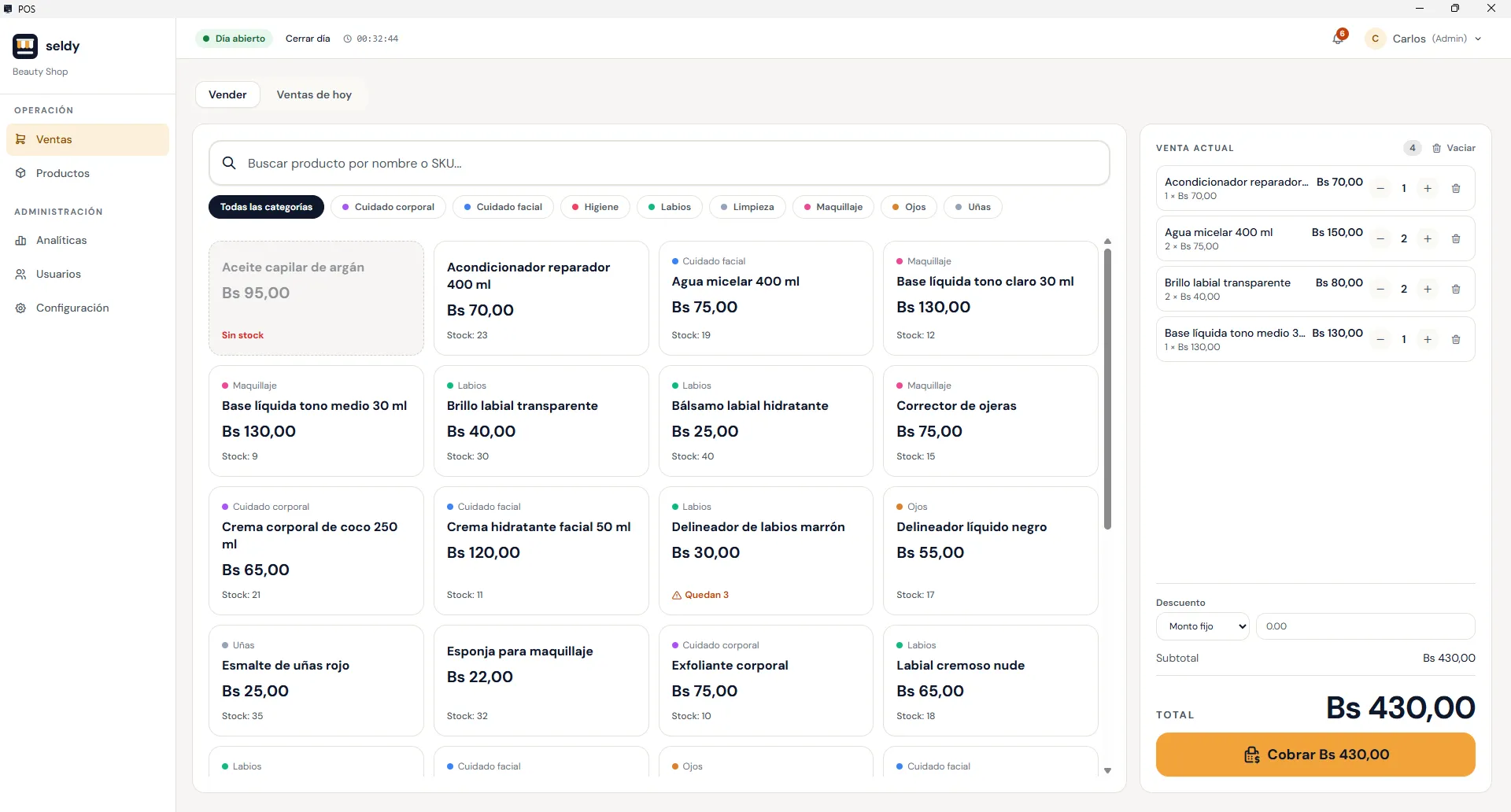This screenshot has height=812, width=1511.
Task: Select the Todas las categorías filter
Action: (x=266, y=207)
